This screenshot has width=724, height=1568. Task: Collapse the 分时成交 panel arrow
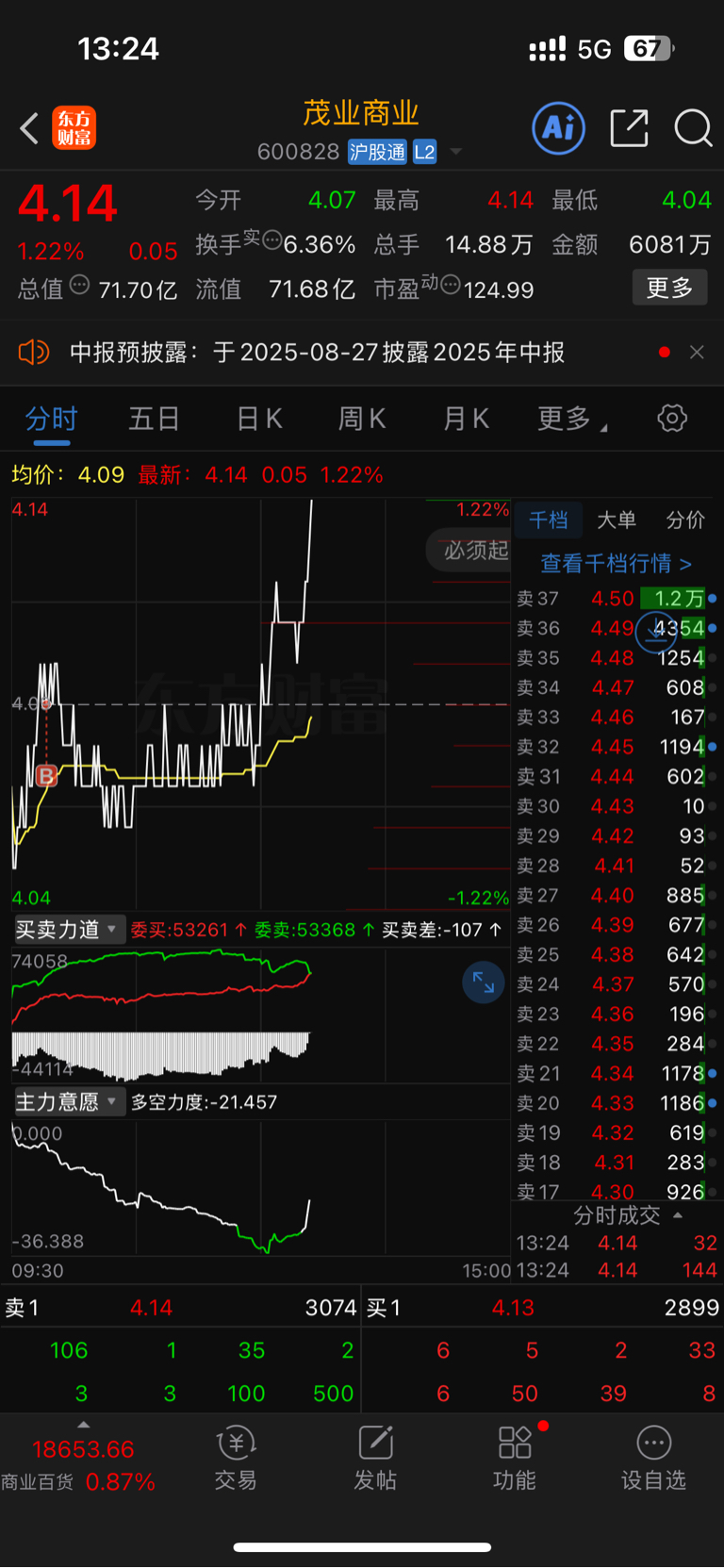[678, 1215]
